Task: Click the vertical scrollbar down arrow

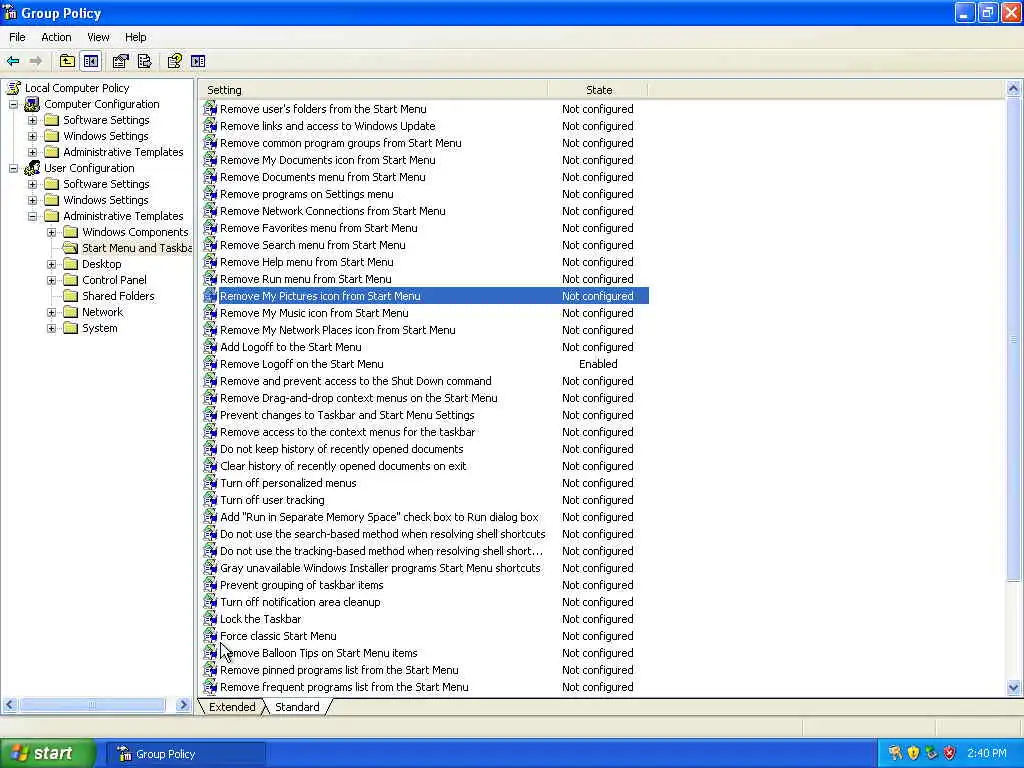Action: click(1013, 687)
